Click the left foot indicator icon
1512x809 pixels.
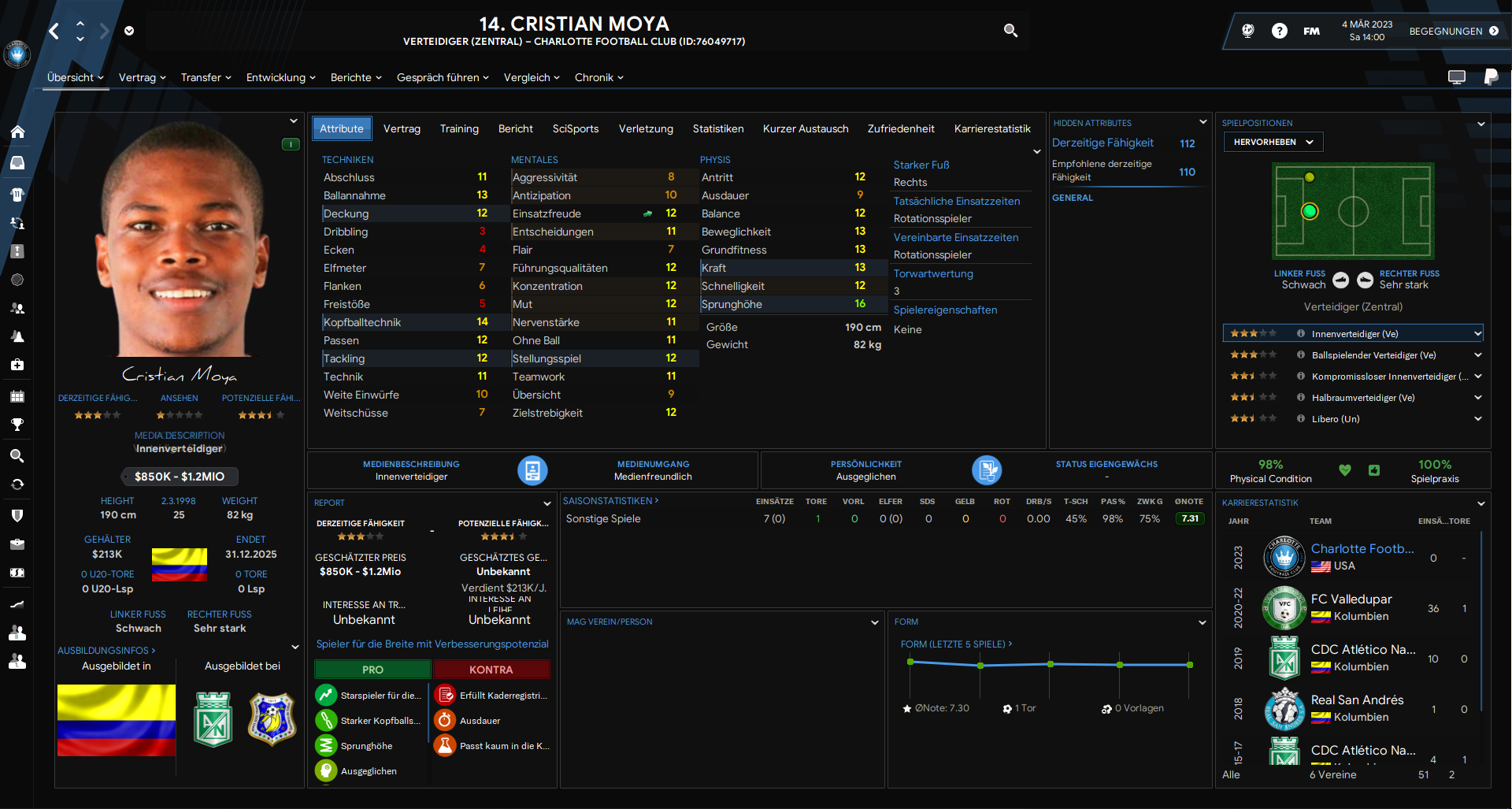point(1341,280)
